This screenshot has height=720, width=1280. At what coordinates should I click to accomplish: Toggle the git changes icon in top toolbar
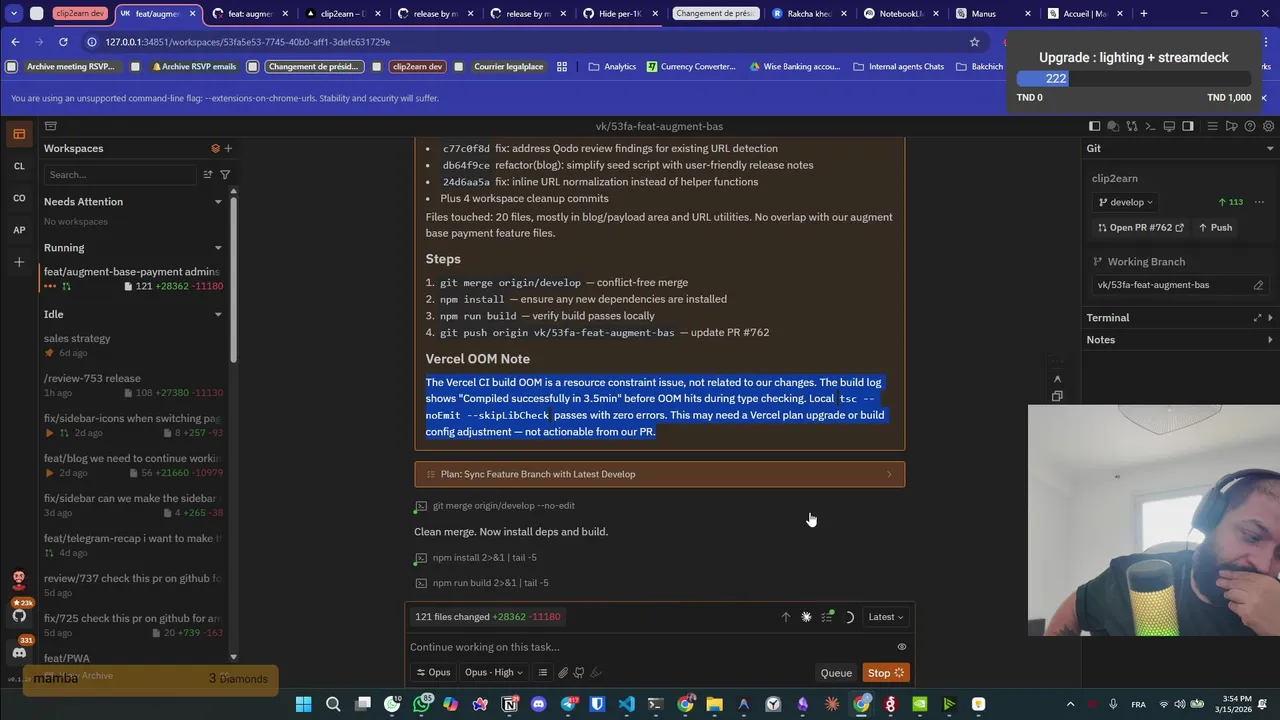pos(1132,126)
